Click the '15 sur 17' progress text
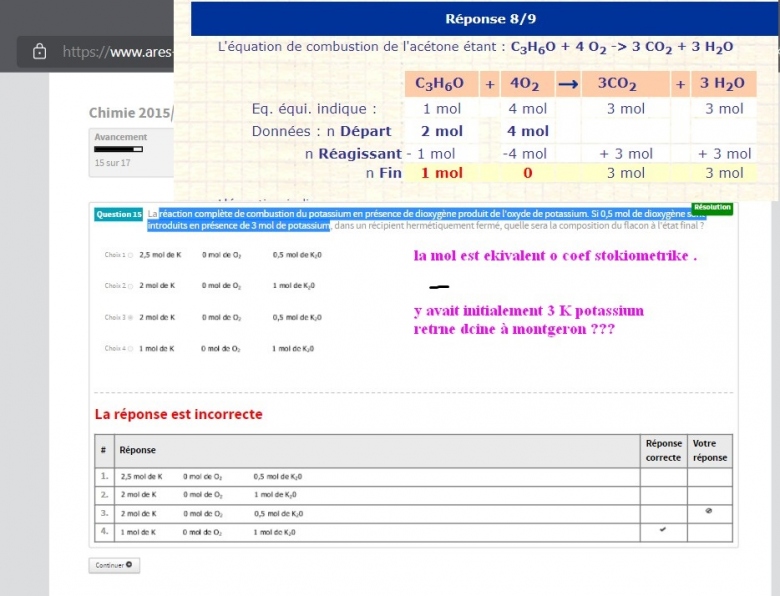Screen dimensions: 780x596 [x=112, y=163]
